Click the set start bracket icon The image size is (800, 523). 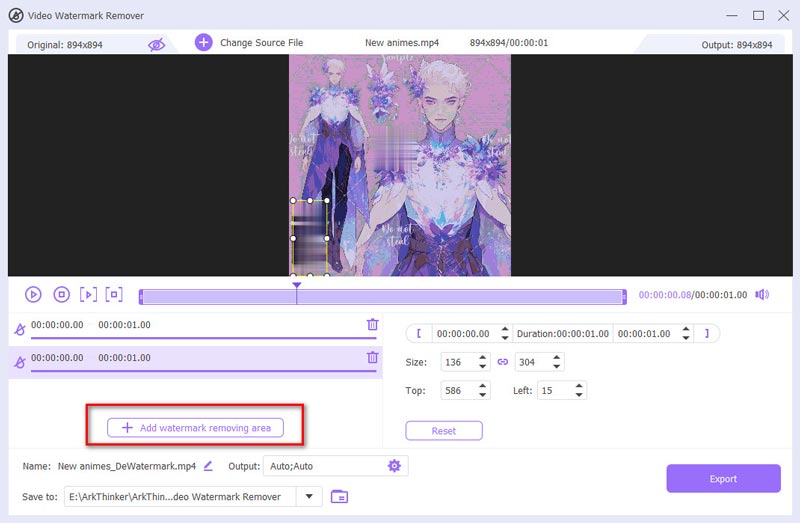click(x=419, y=334)
